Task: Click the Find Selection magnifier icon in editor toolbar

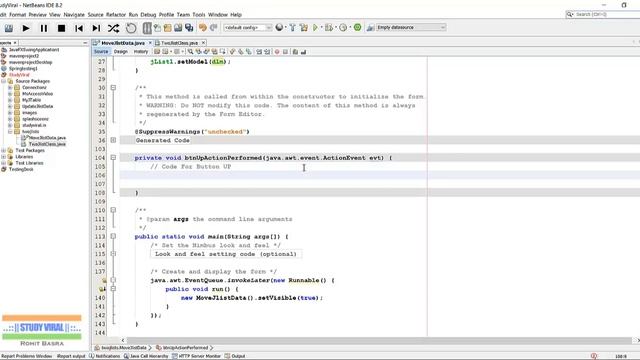Action: [190, 52]
